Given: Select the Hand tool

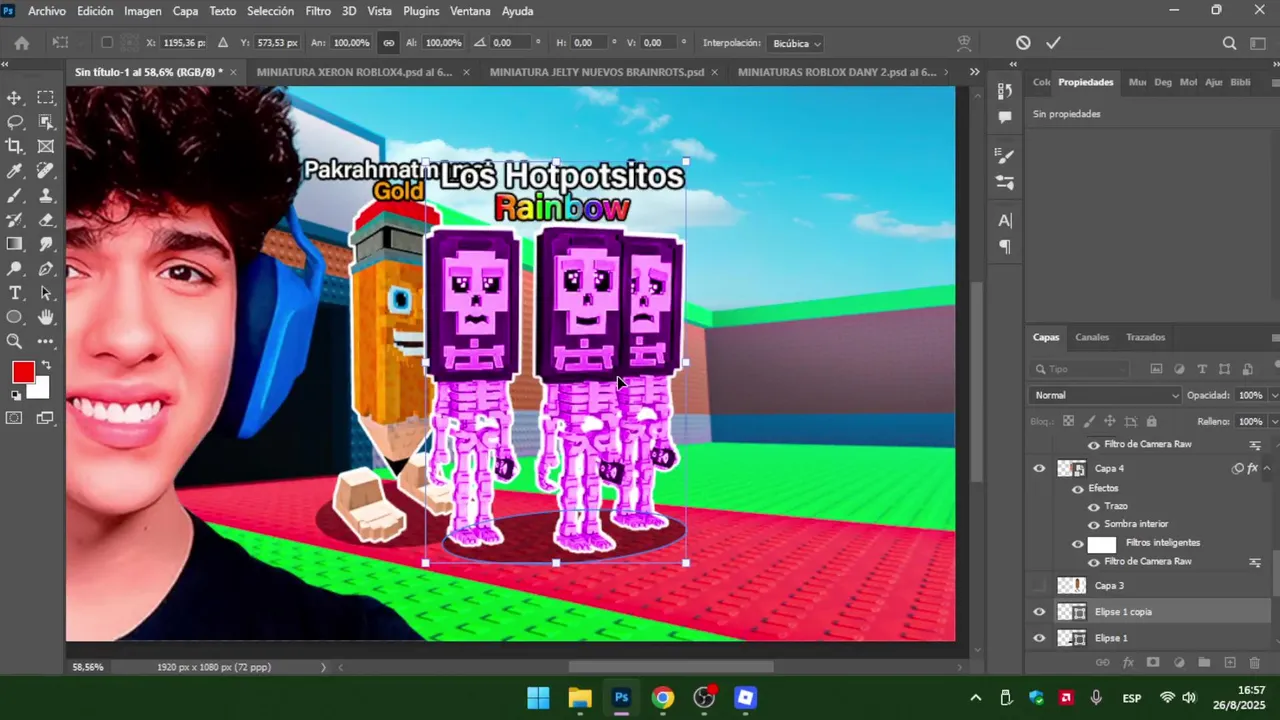Looking at the screenshot, I should pos(46,317).
